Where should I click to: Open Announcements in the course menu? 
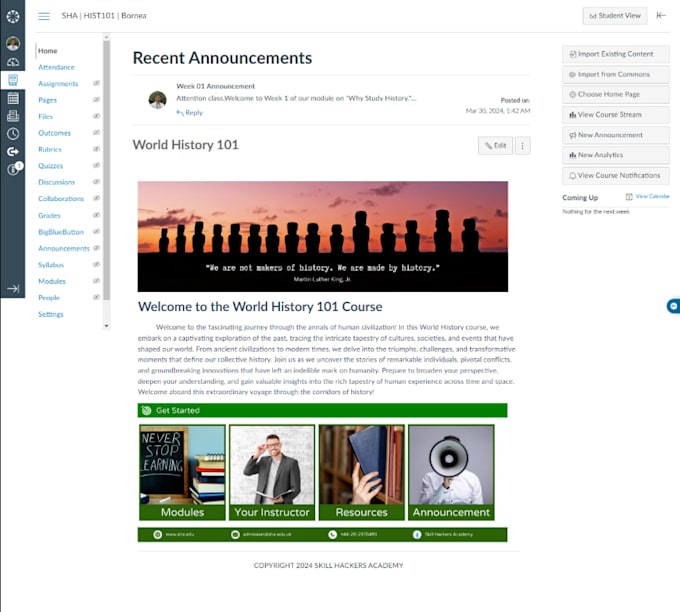64,249
